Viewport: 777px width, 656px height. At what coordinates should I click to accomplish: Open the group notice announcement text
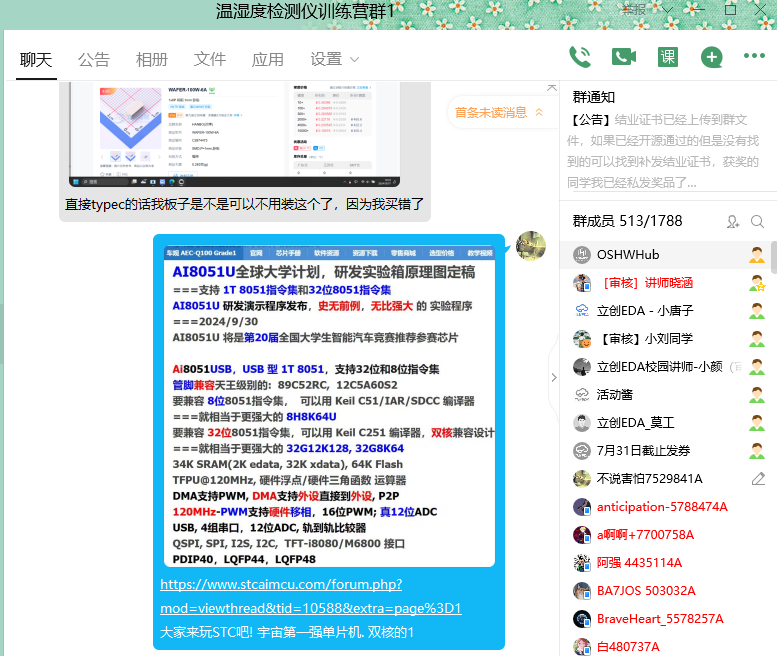[x=664, y=151]
